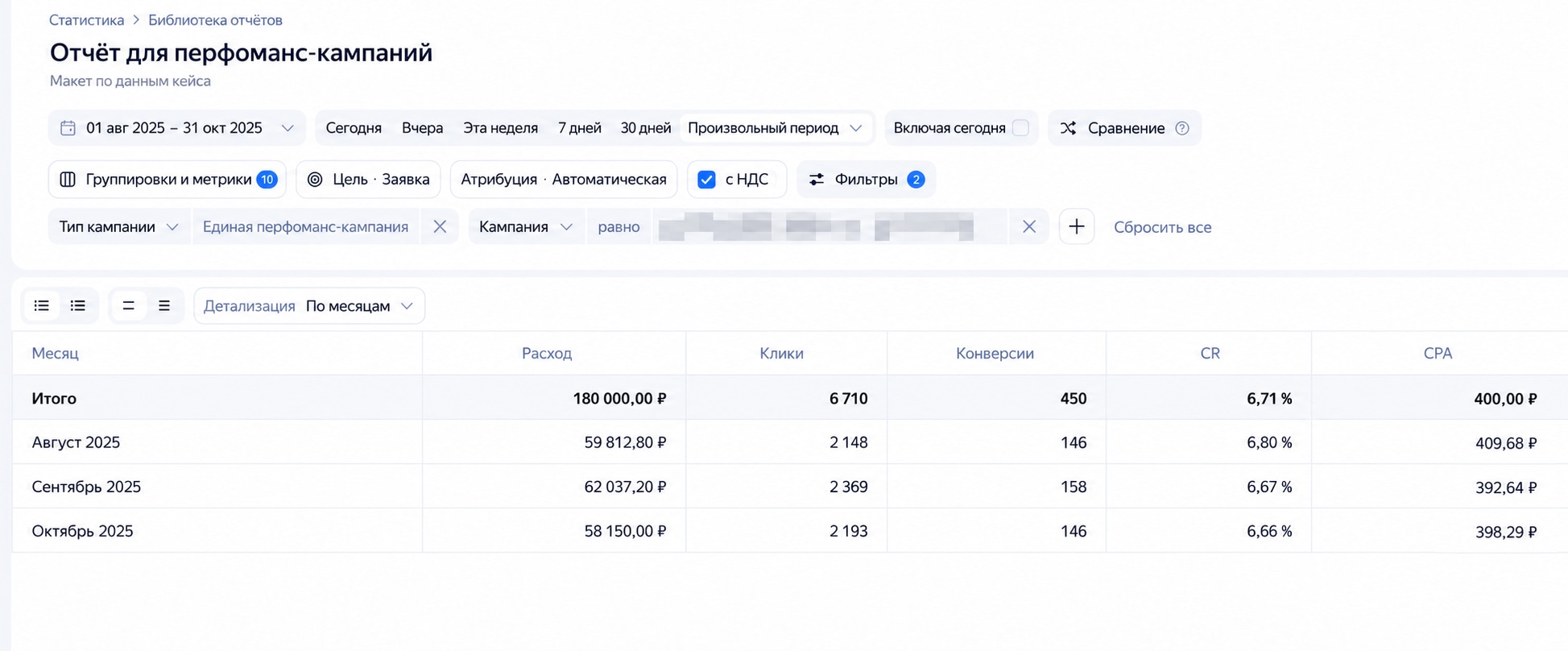Viewport: 1568px width, 651px height.
Task: Click the blurred campaign name value field
Action: 830,226
